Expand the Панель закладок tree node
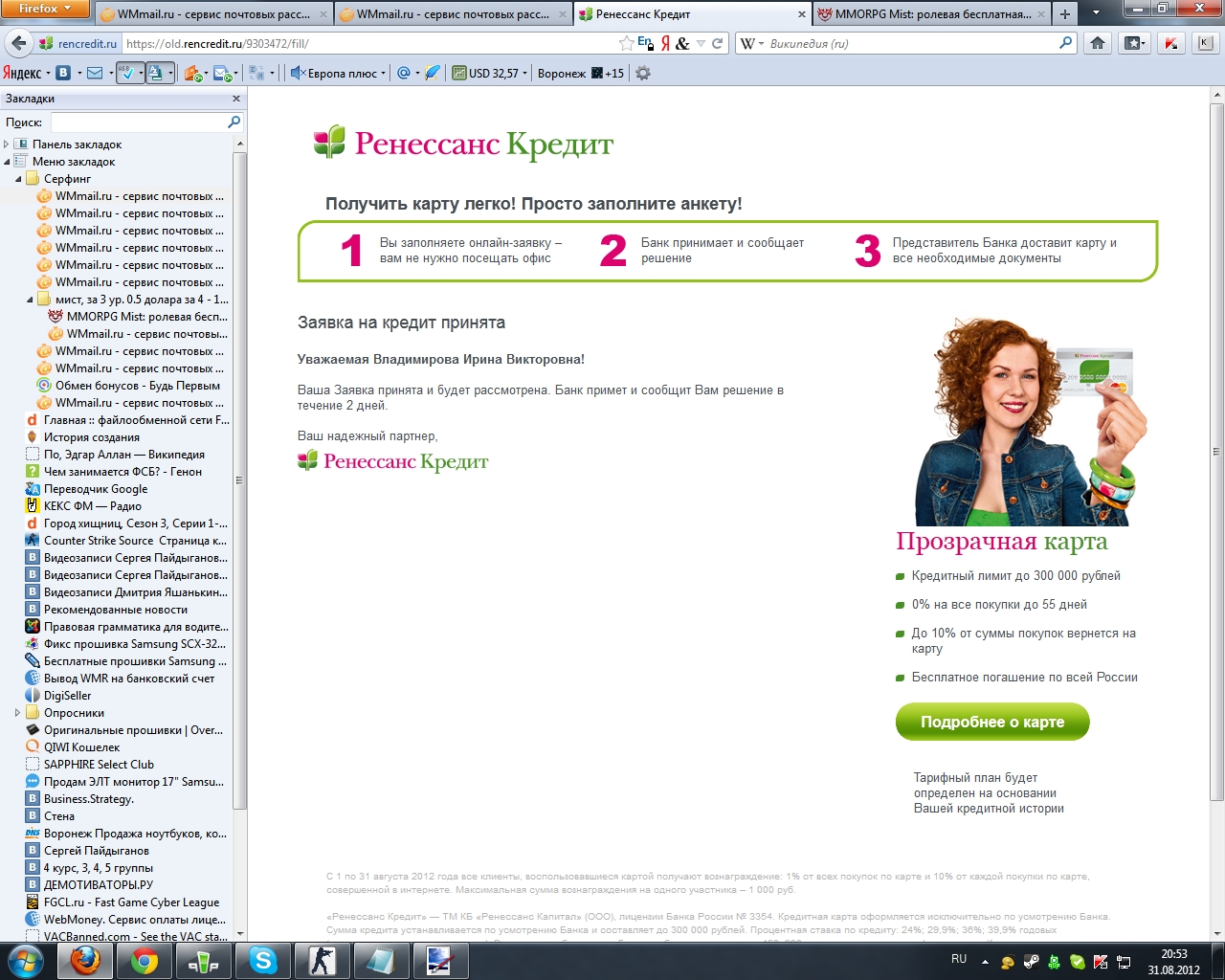The image size is (1225, 980). click(x=7, y=145)
